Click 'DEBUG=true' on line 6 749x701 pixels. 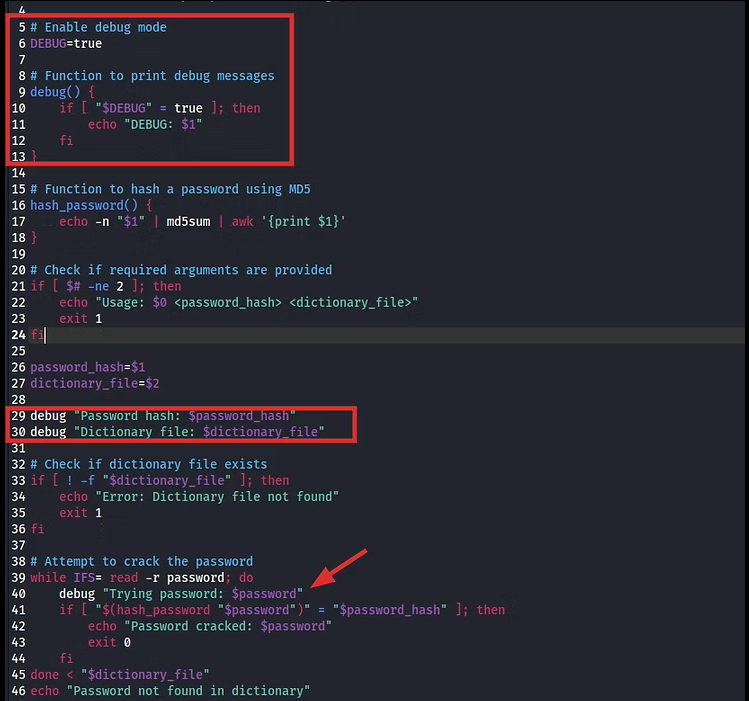(x=66, y=43)
